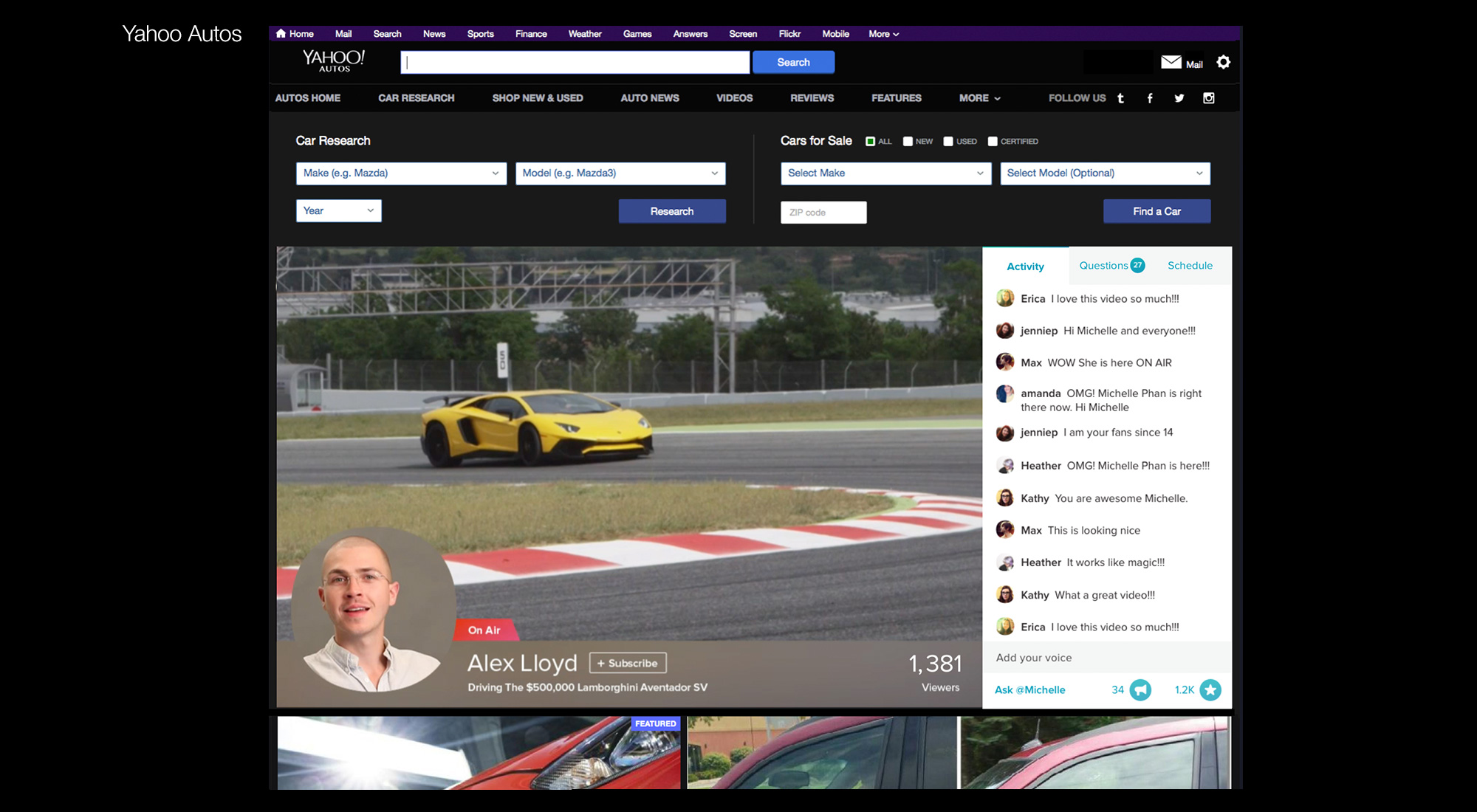Click the Instagram follow icon
Viewport: 1477px width, 812px height.
click(1209, 98)
